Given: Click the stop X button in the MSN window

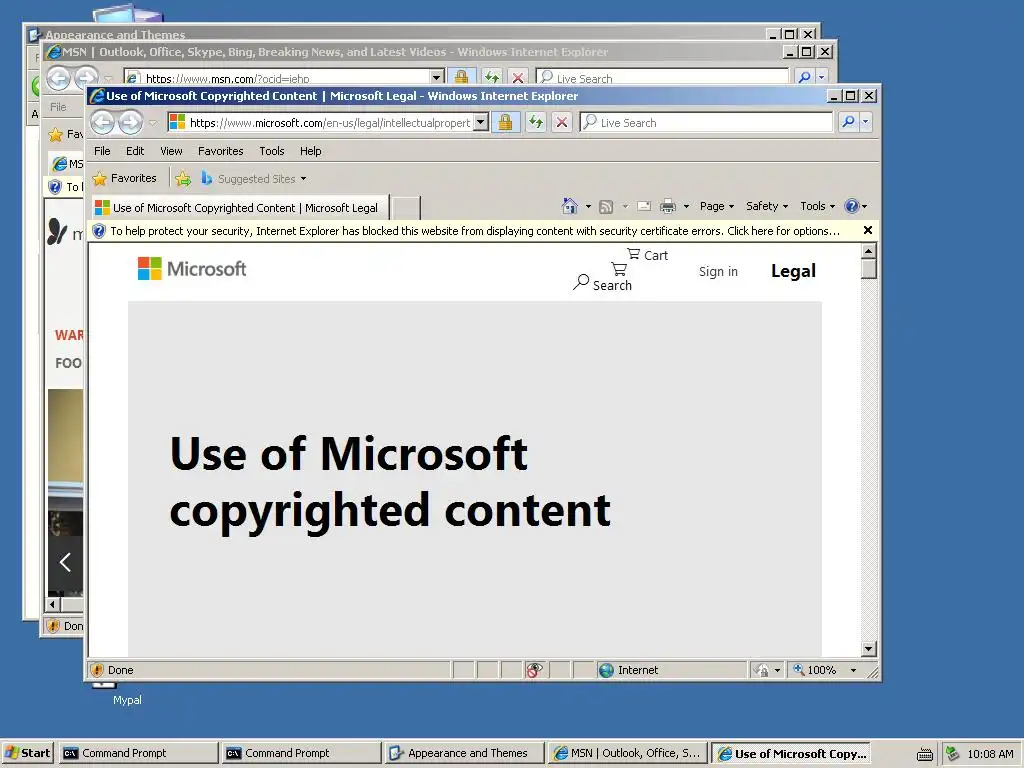Looking at the screenshot, I should (518, 77).
